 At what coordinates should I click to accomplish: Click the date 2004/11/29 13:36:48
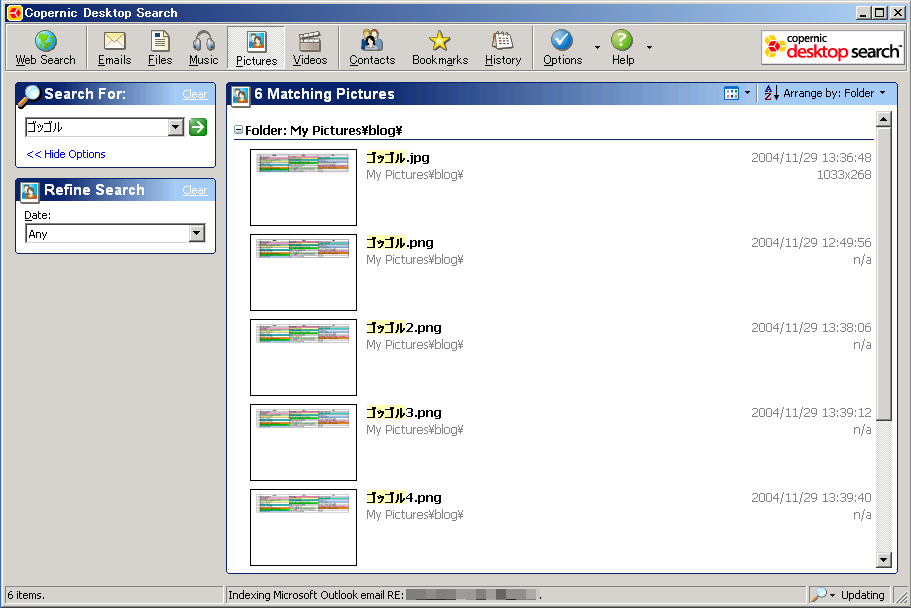pyautogui.click(x=811, y=158)
